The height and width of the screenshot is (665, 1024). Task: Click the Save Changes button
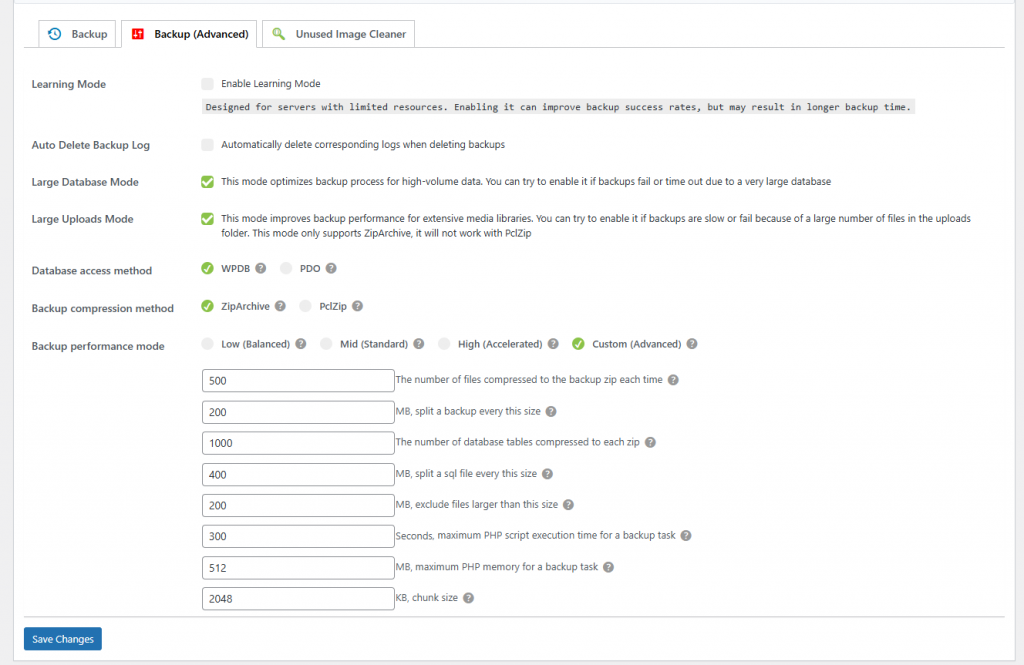62,638
